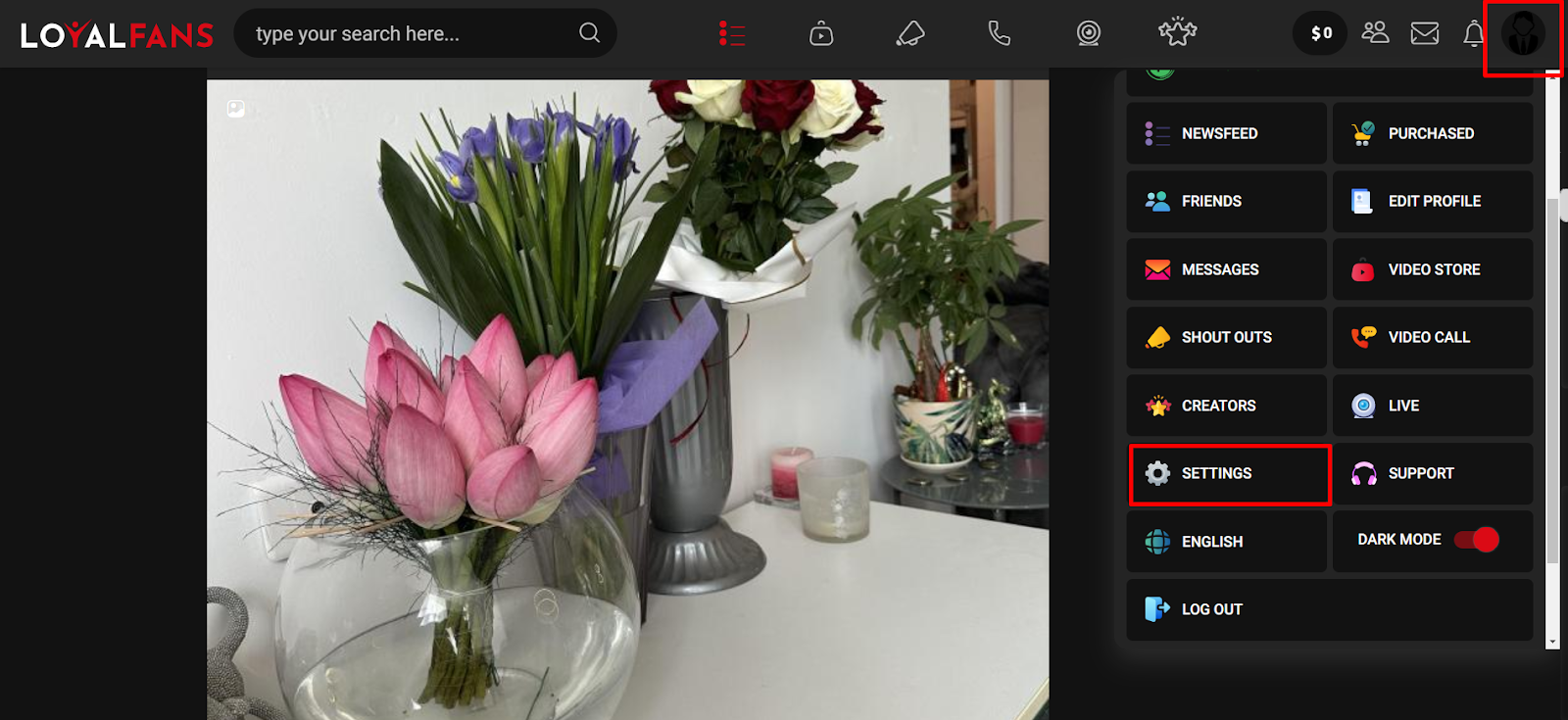Click the image indicator icon on the post photo

[236, 109]
